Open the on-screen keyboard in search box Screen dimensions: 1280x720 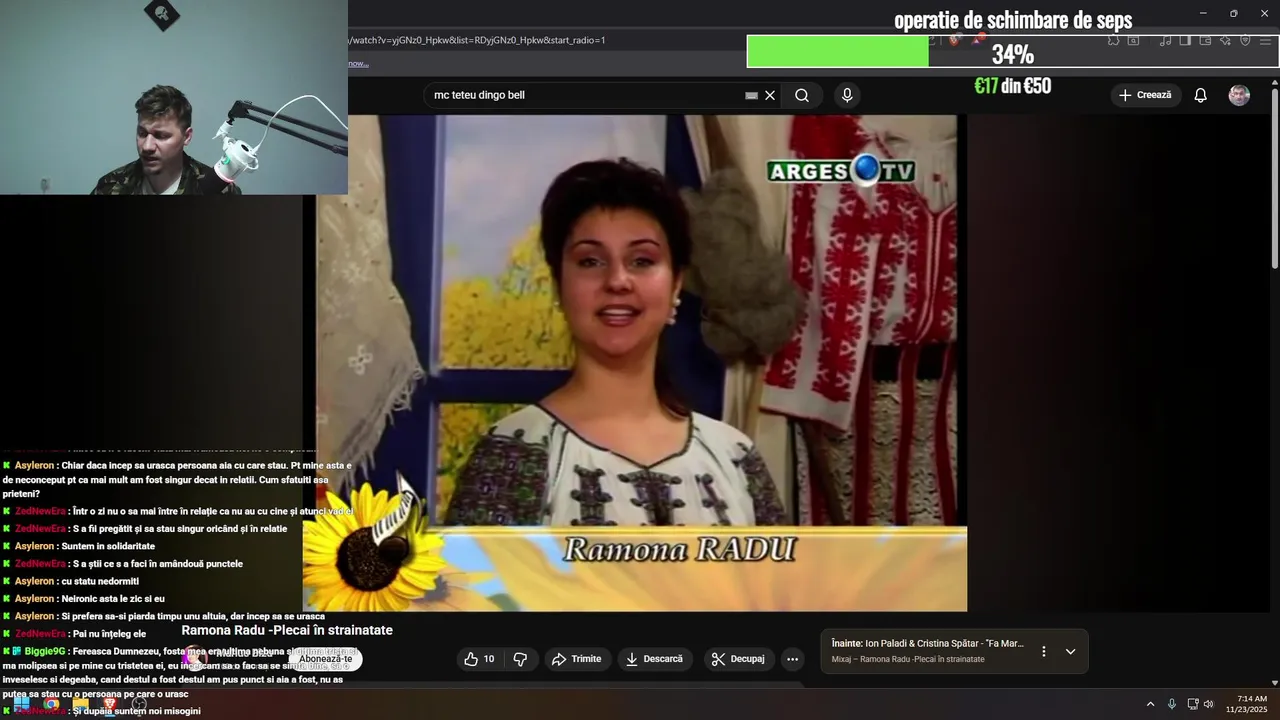(x=751, y=95)
